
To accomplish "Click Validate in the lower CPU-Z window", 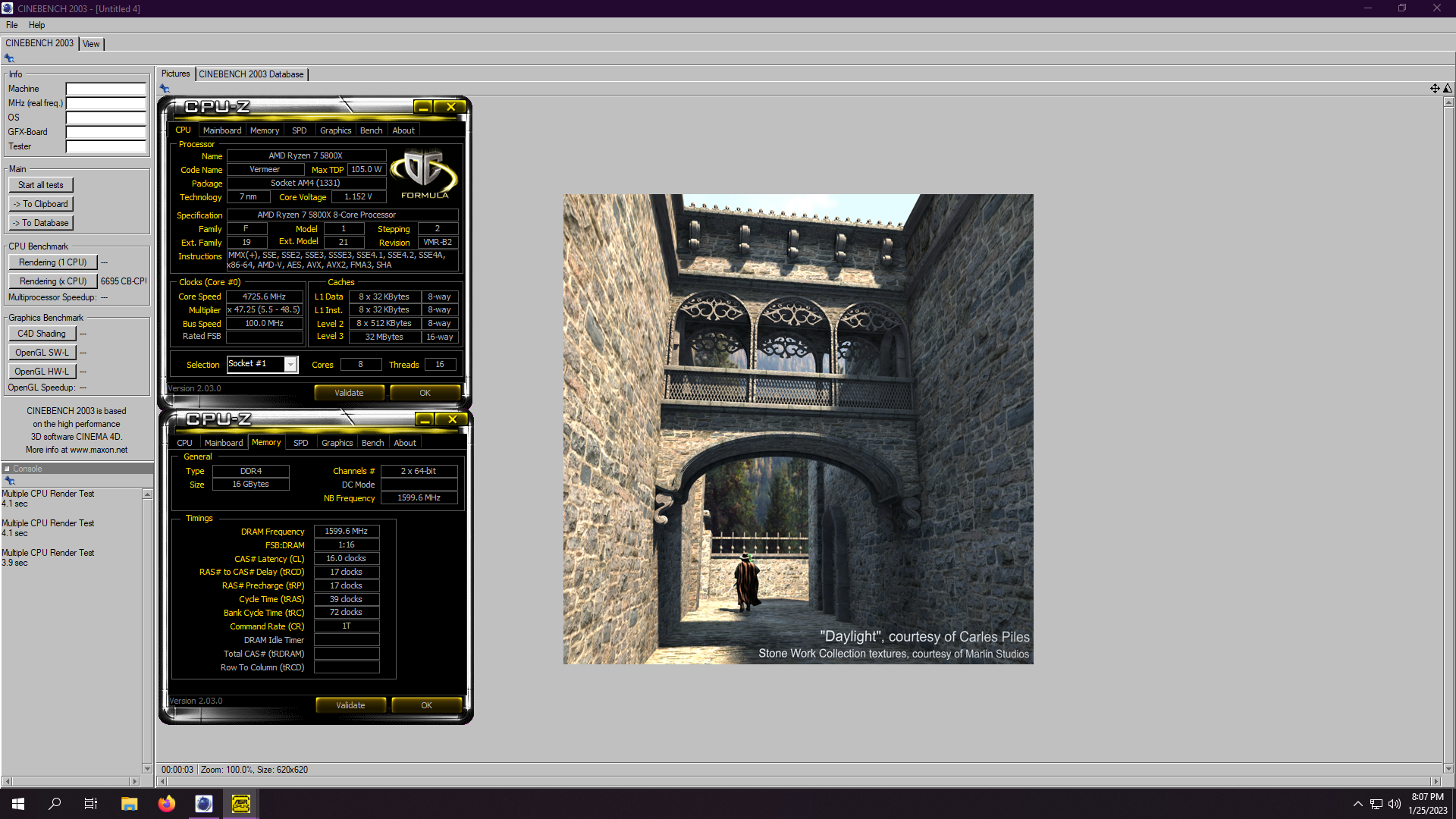I will click(x=350, y=705).
